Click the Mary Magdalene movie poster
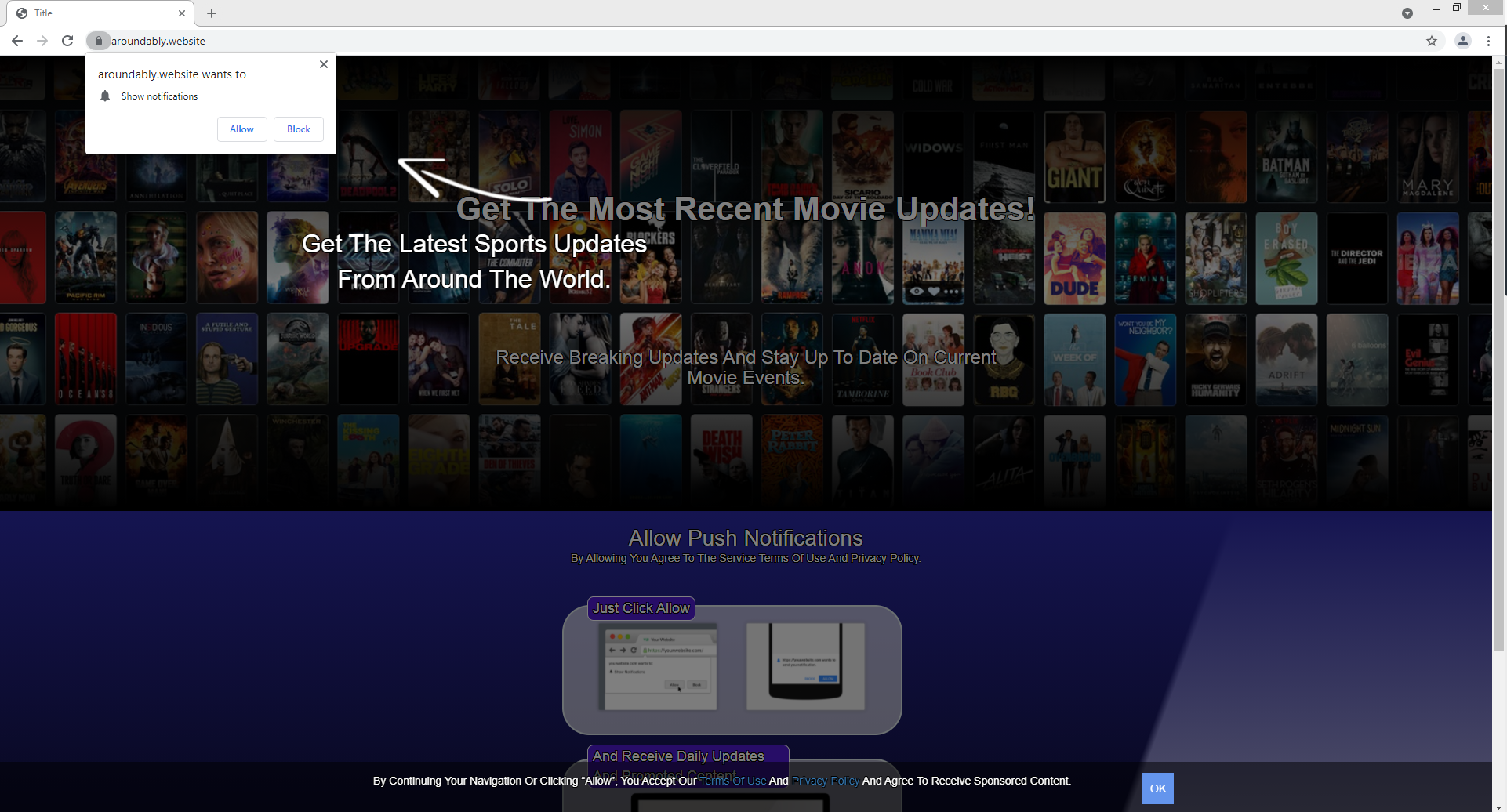 point(1427,157)
